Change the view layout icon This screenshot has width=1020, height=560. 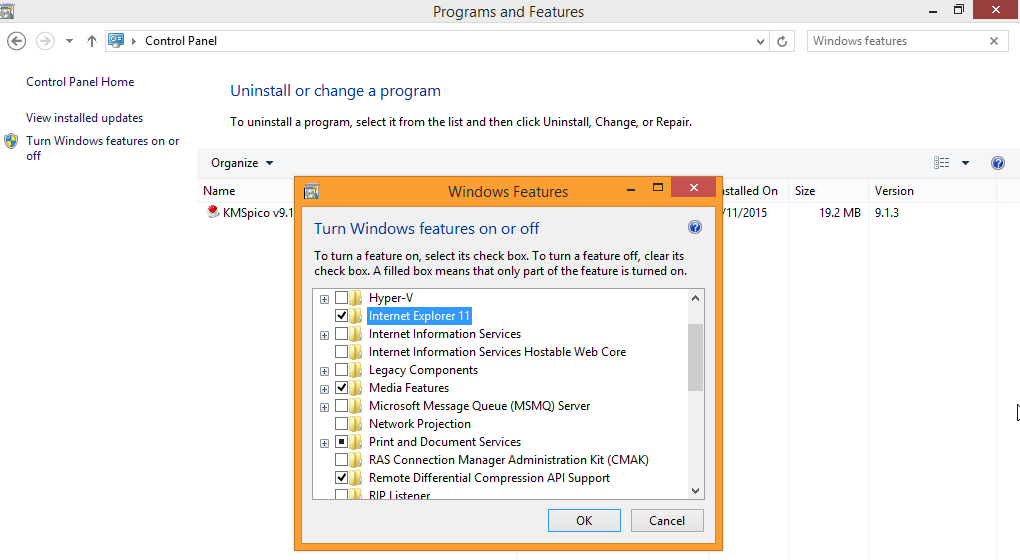click(x=941, y=163)
